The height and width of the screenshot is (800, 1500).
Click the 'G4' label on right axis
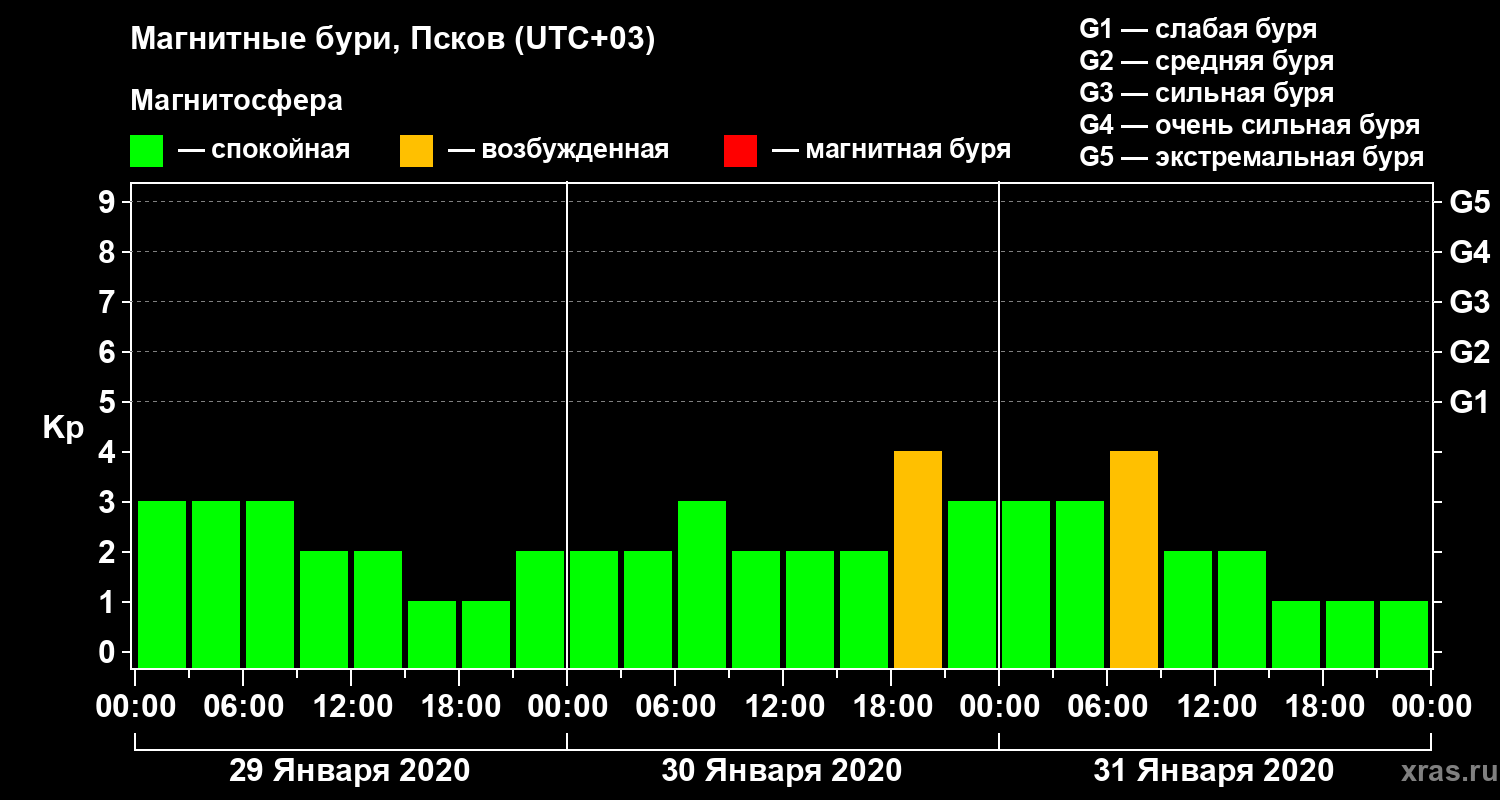1470,252
